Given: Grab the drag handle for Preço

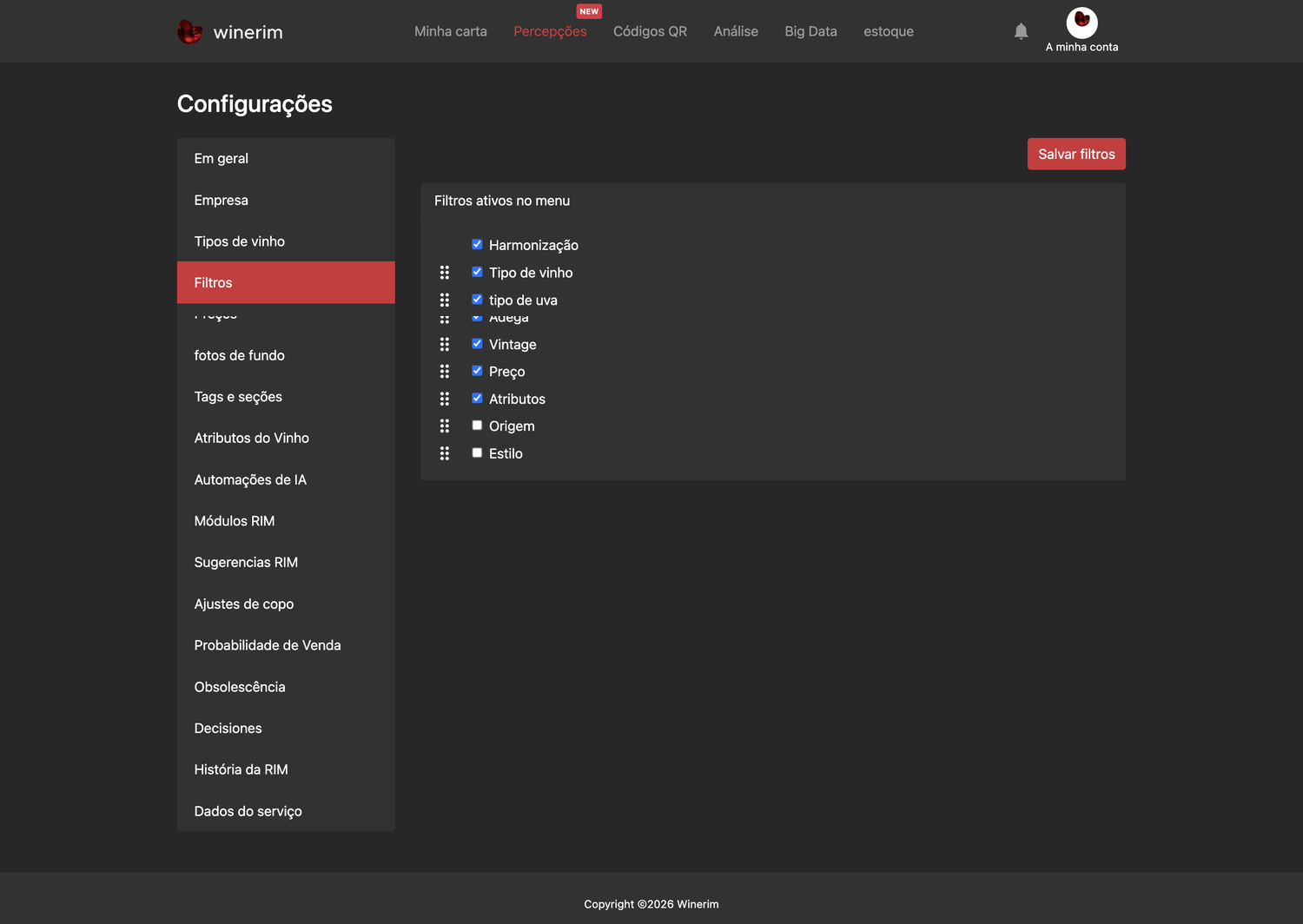Looking at the screenshot, I should [x=445, y=372].
